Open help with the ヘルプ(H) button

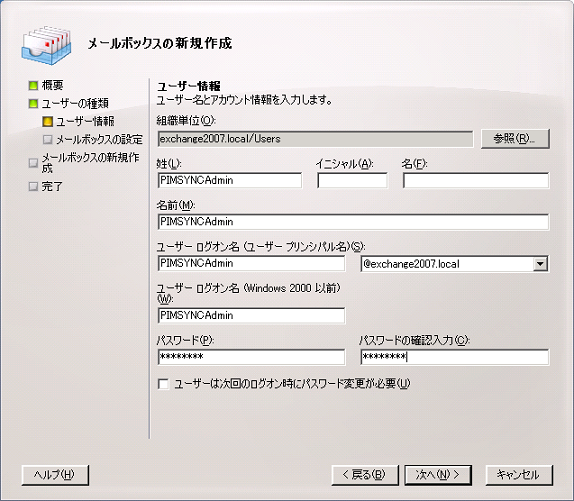(55, 475)
